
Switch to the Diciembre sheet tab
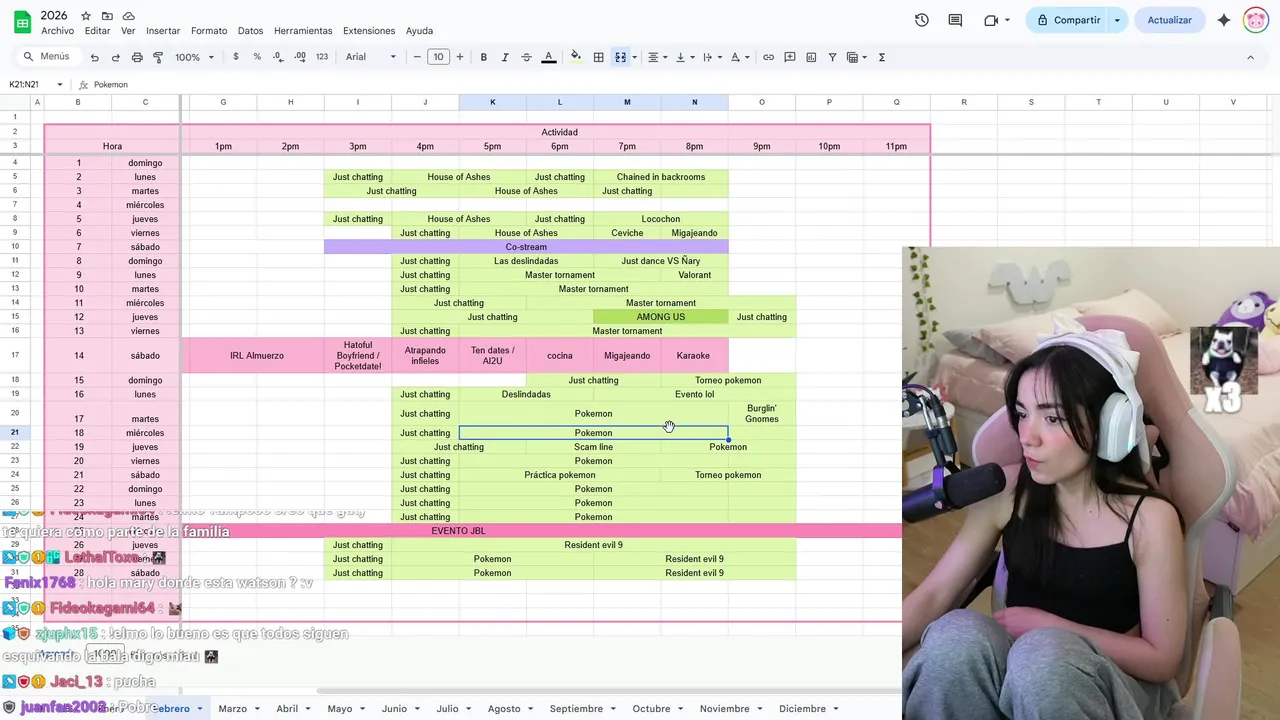pyautogui.click(x=802, y=708)
